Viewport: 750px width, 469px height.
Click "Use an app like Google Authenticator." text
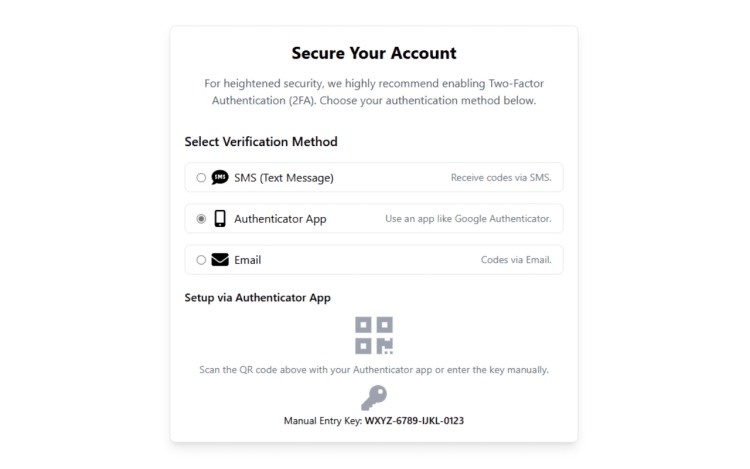point(468,218)
